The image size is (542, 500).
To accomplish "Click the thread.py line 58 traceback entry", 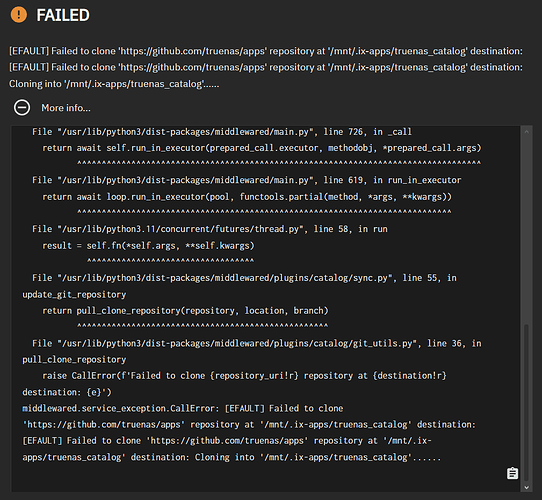I will point(209,229).
